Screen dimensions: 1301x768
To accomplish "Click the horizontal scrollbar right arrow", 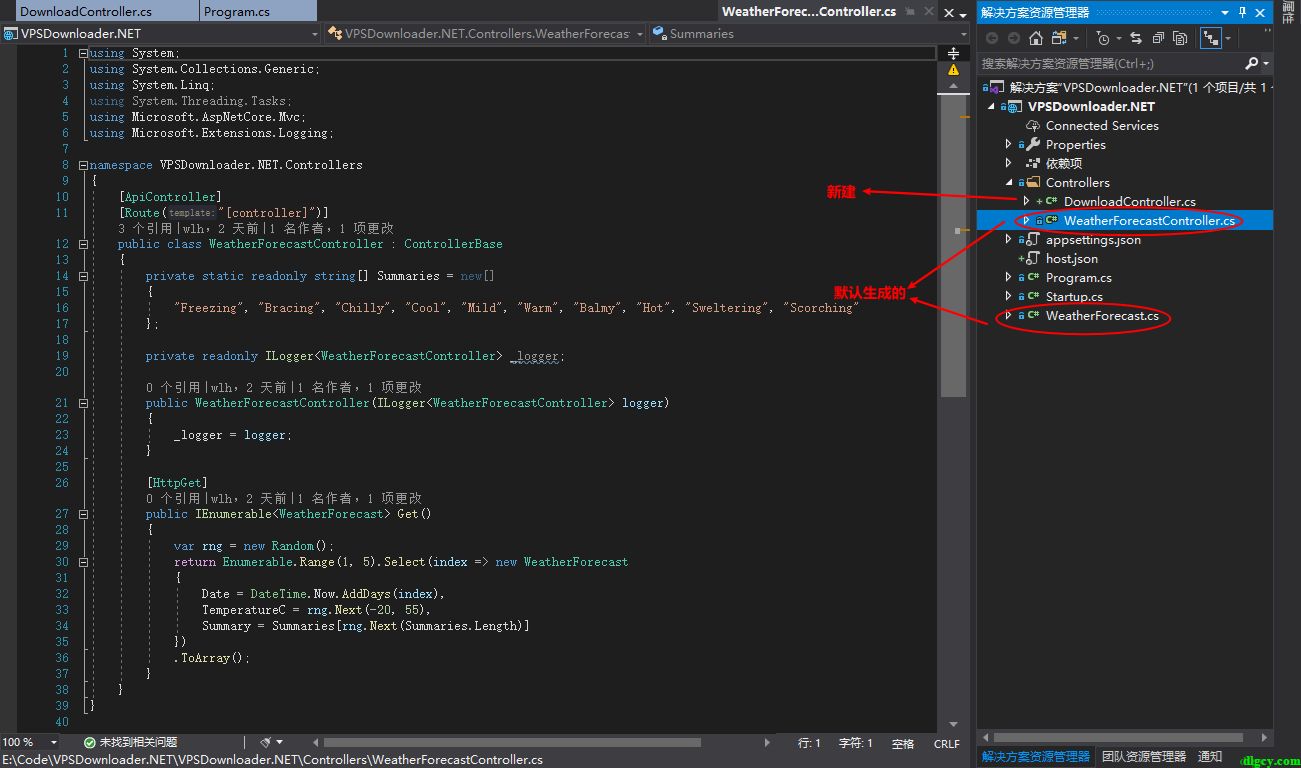I will coord(768,743).
